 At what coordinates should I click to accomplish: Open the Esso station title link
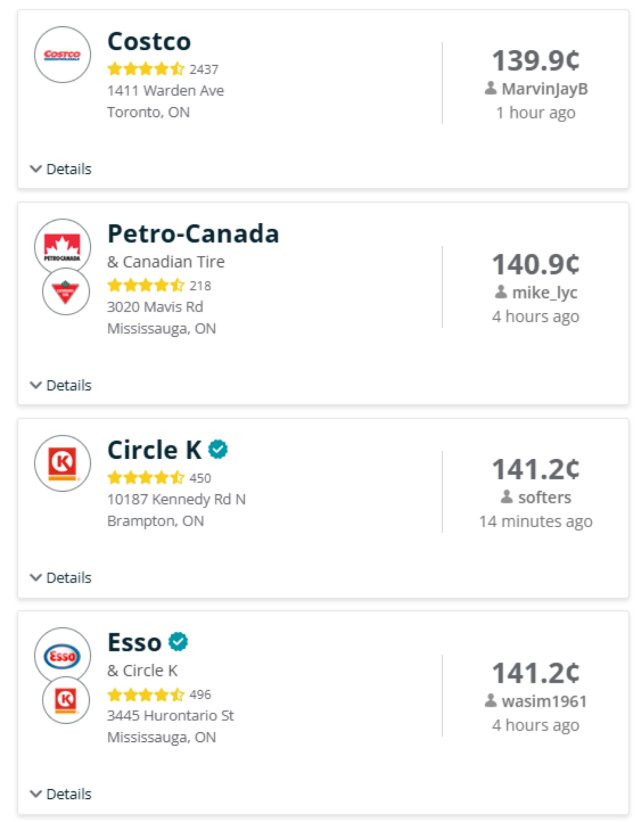pos(134,641)
